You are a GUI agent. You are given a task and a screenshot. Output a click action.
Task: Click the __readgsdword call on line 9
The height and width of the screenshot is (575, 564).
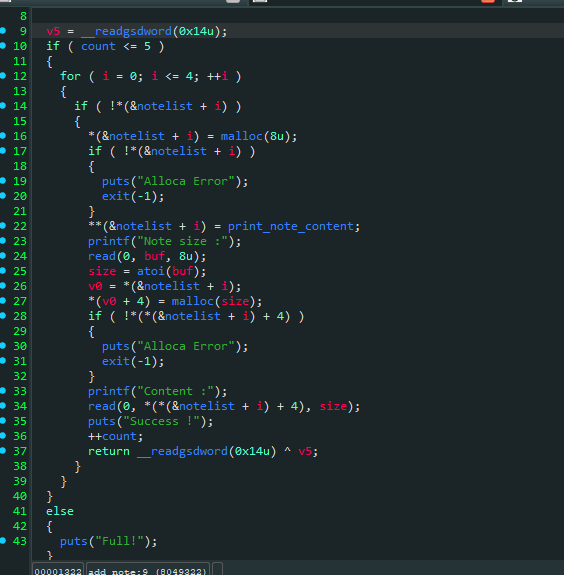pos(126,32)
